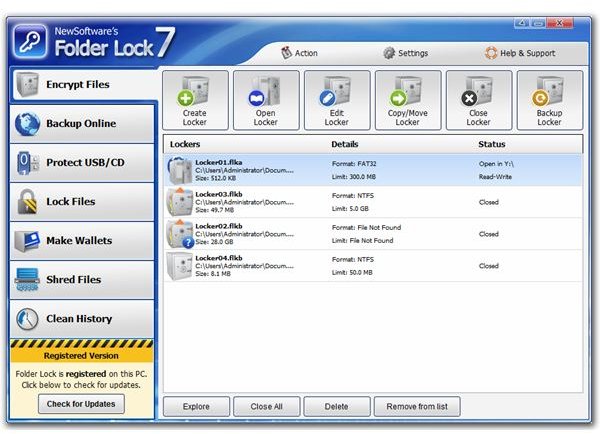Select the Locker03.flkb entry
The height and width of the screenshot is (434, 600).
(373, 202)
